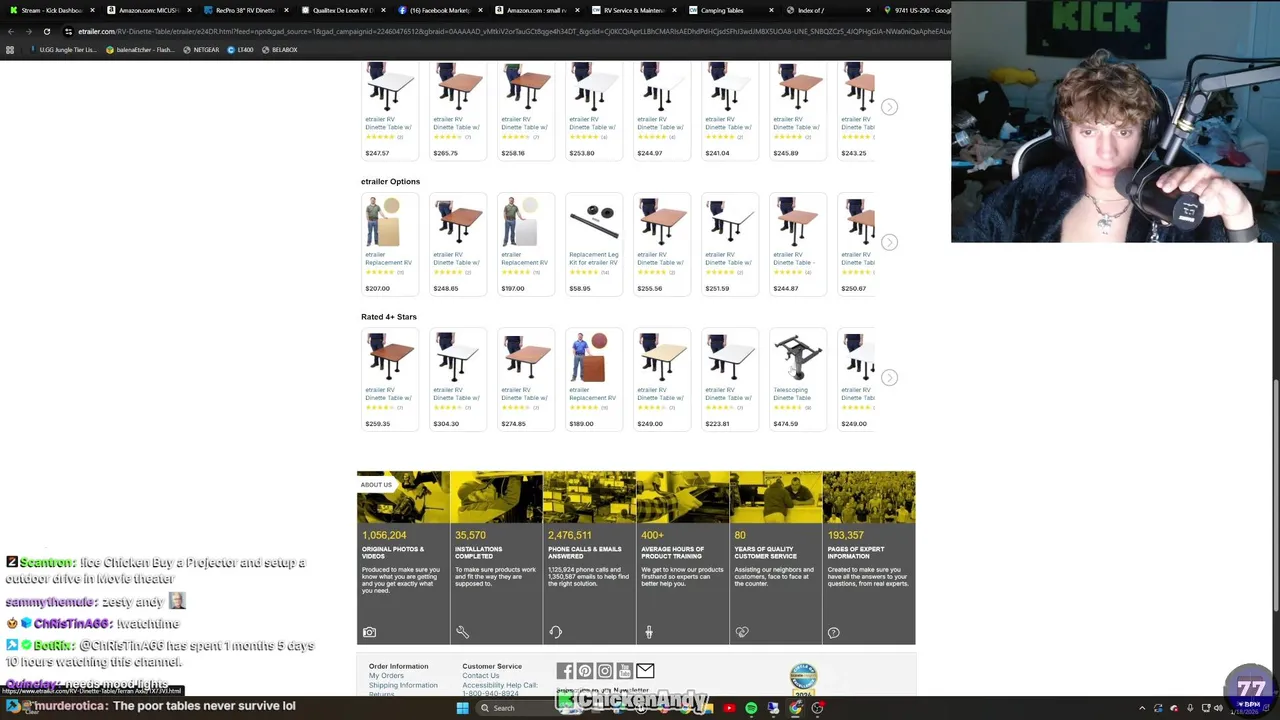Show hidden system tray icons
Image resolution: width=1280 pixels, height=720 pixels.
[x=1142, y=708]
